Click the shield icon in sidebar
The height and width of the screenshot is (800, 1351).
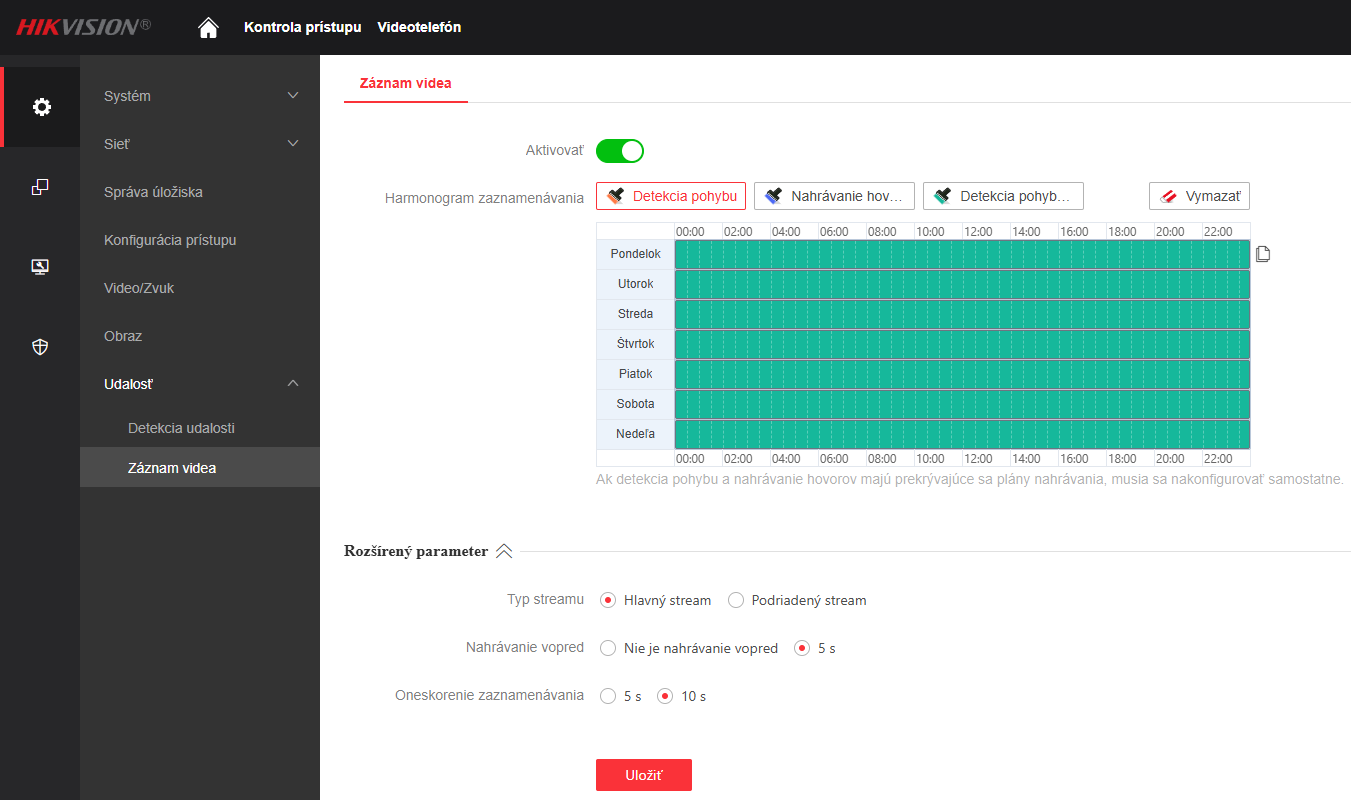41,347
